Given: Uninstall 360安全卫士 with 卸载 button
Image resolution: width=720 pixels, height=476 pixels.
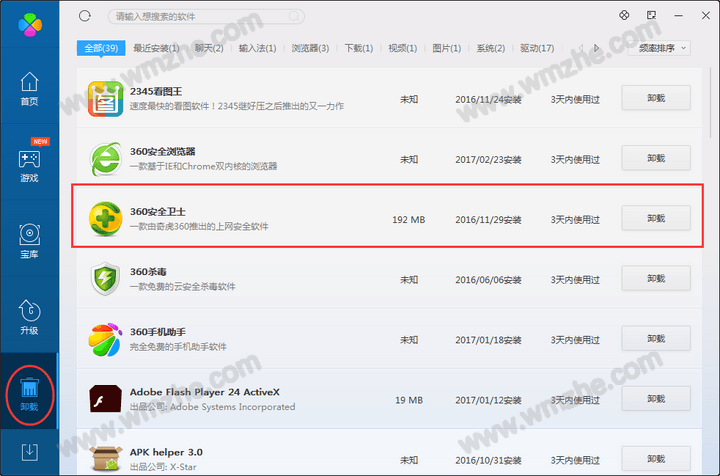Looking at the screenshot, I should [656, 218].
